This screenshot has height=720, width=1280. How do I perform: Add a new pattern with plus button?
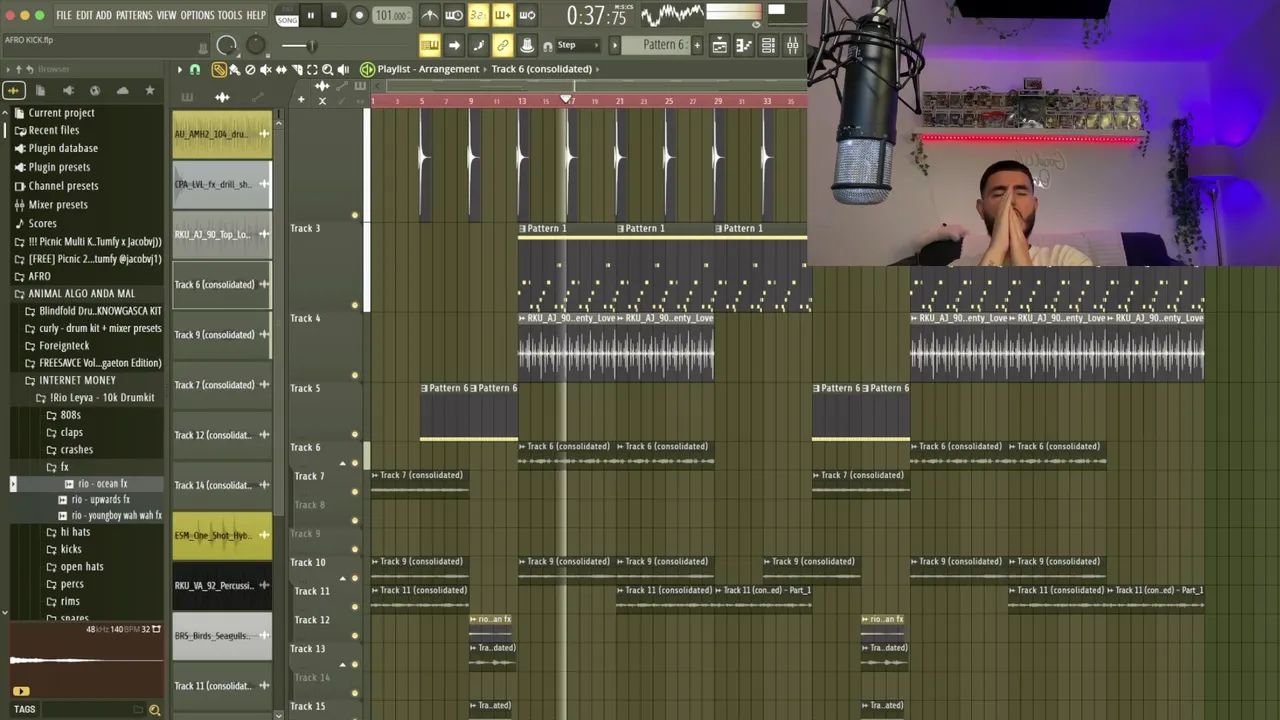[x=699, y=45]
